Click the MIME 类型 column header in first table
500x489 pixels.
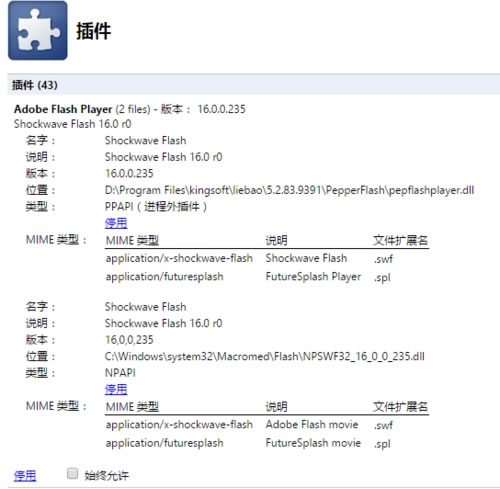[132, 240]
